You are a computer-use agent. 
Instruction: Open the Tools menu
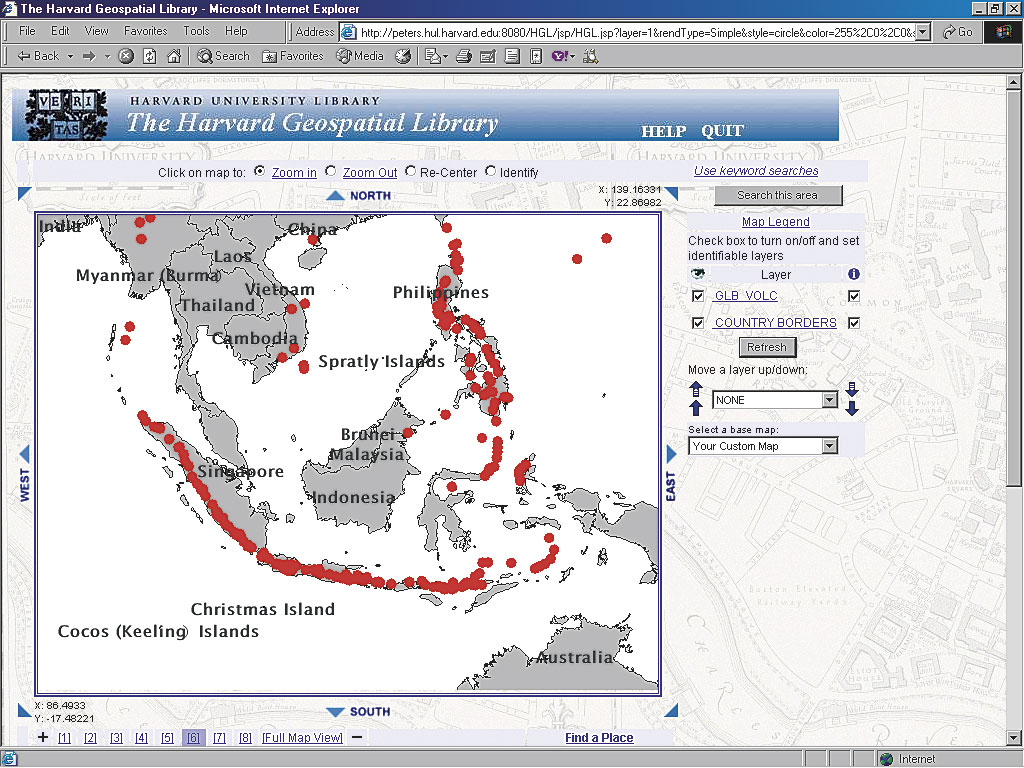[x=196, y=31]
